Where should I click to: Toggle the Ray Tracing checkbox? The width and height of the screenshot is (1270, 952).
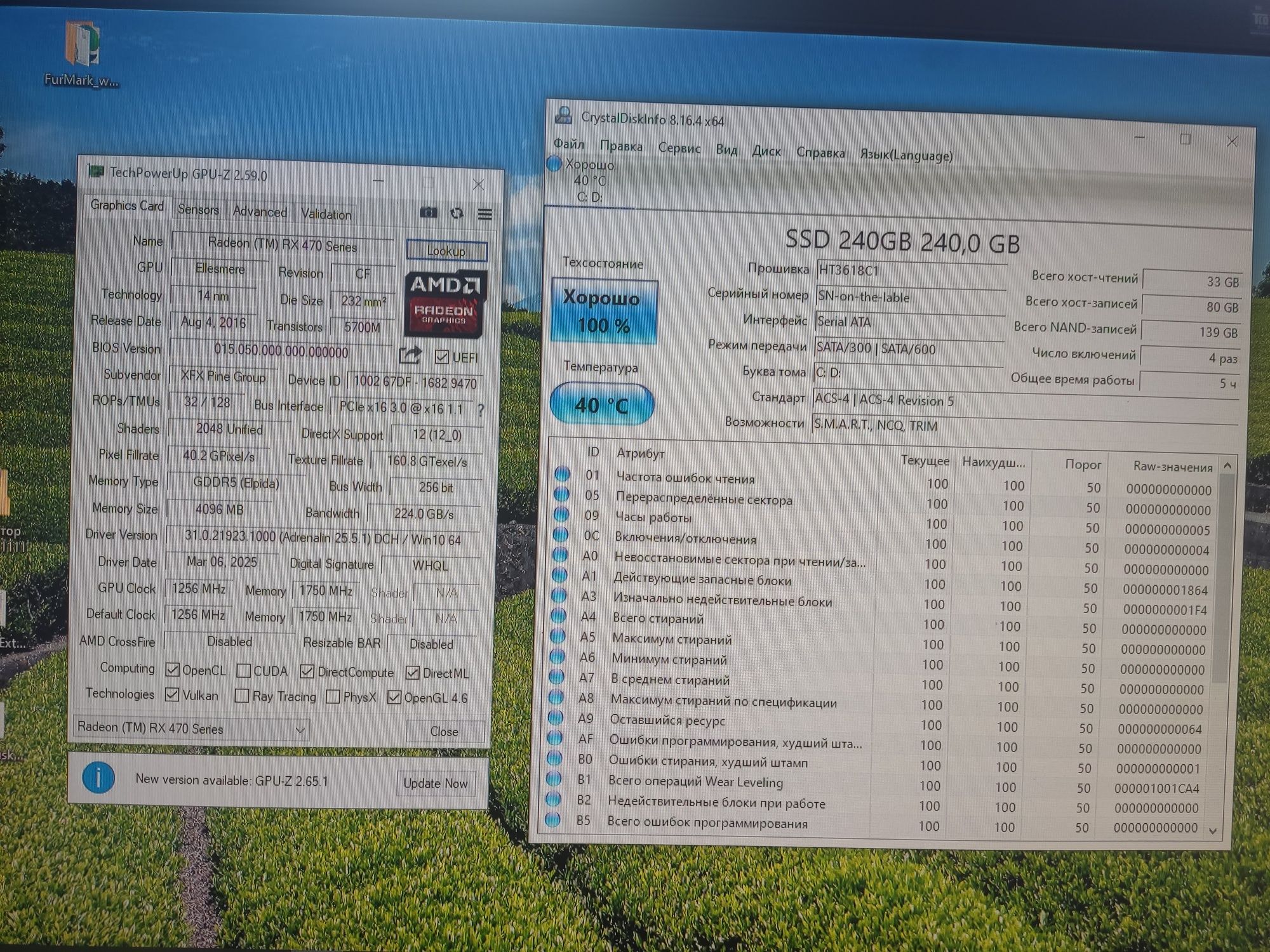point(241,696)
